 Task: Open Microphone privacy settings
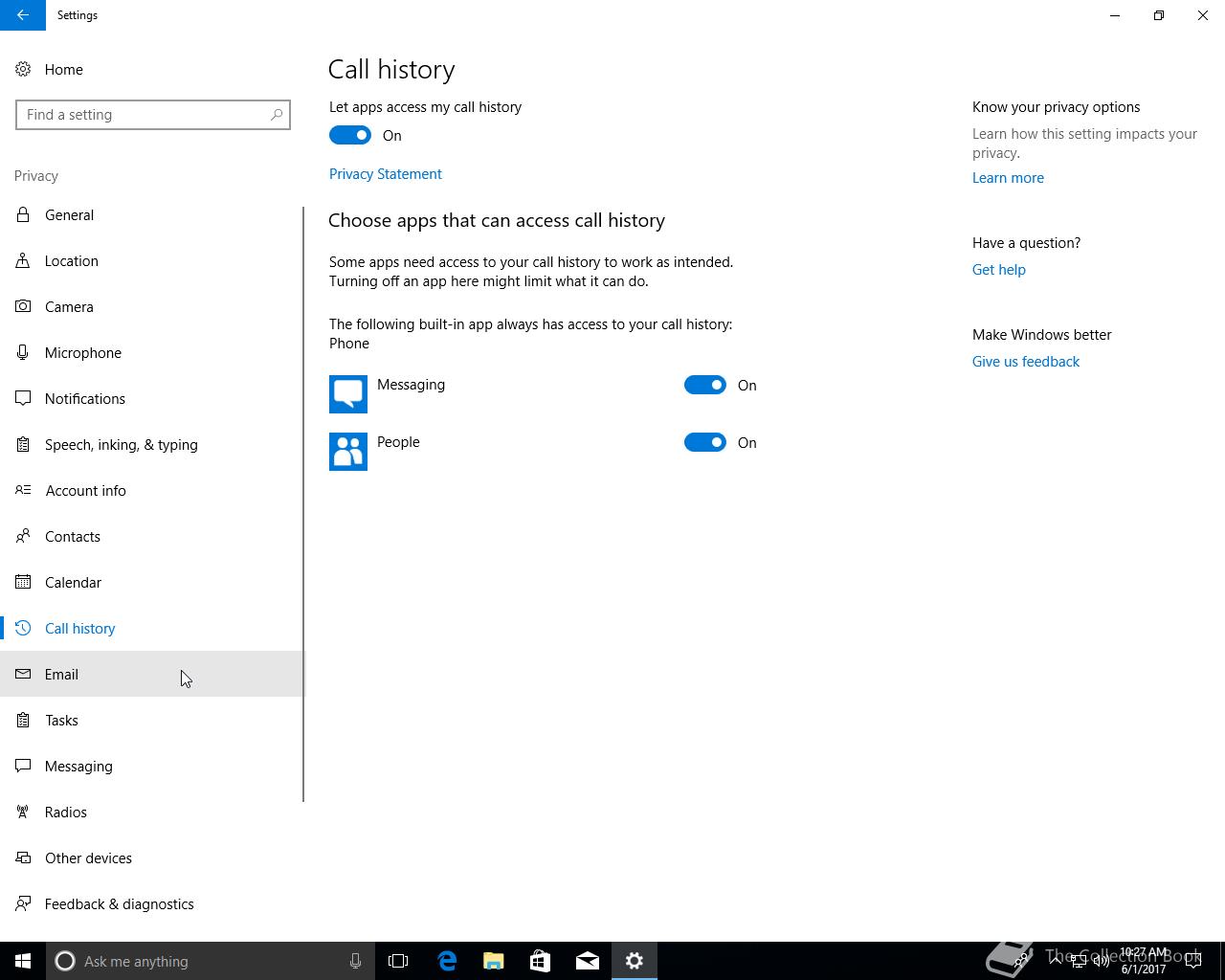pyautogui.click(x=151, y=352)
